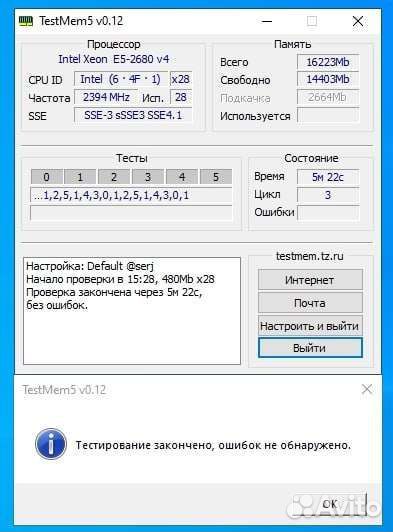This screenshot has width=393, height=532.
Task: Click the Всего 16223Mb field
Action: [x=328, y=62]
